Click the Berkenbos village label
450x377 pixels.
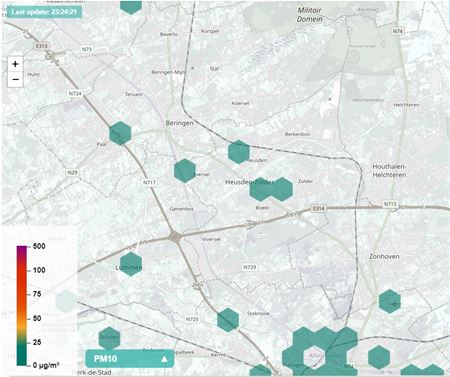click(297, 134)
